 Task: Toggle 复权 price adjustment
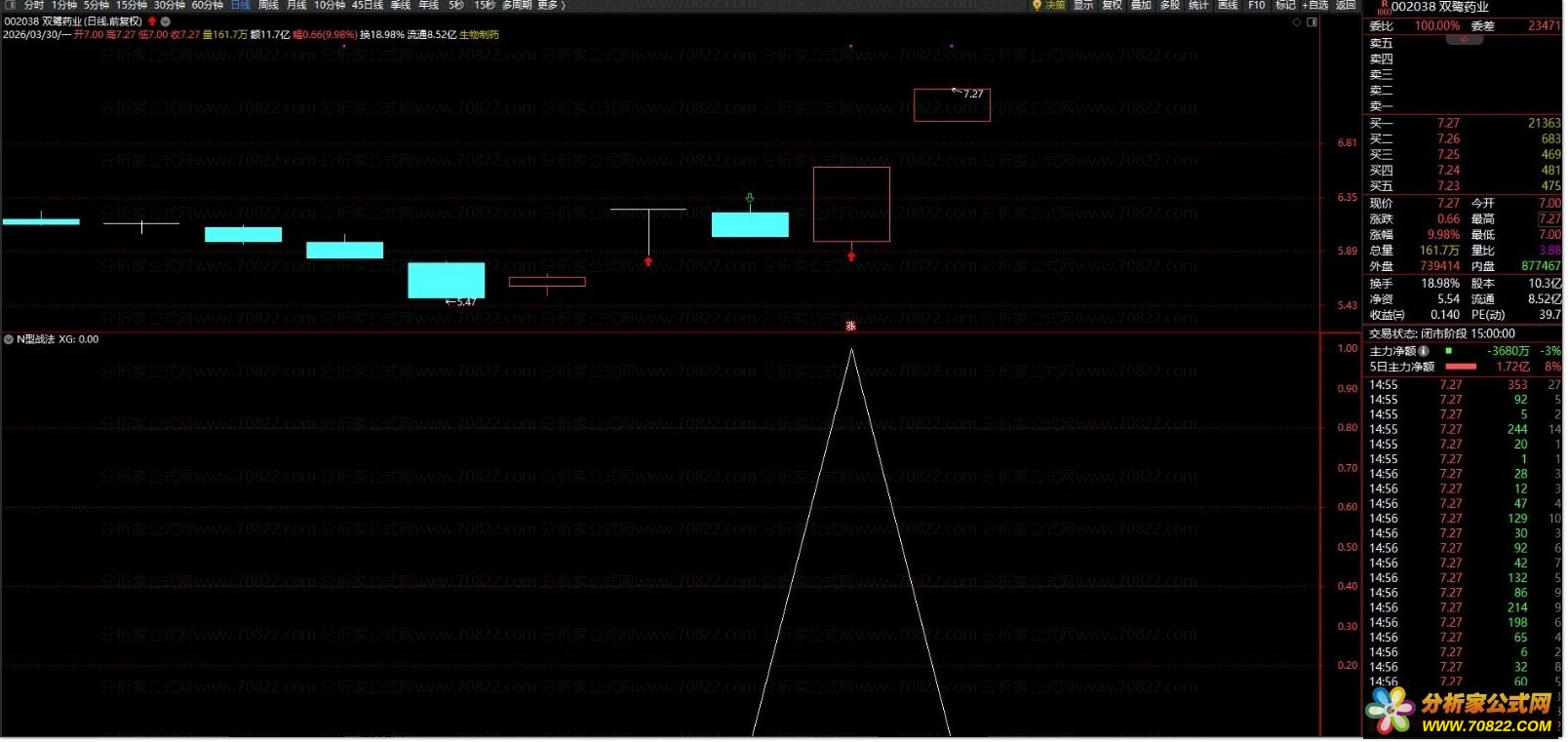tap(1112, 6)
